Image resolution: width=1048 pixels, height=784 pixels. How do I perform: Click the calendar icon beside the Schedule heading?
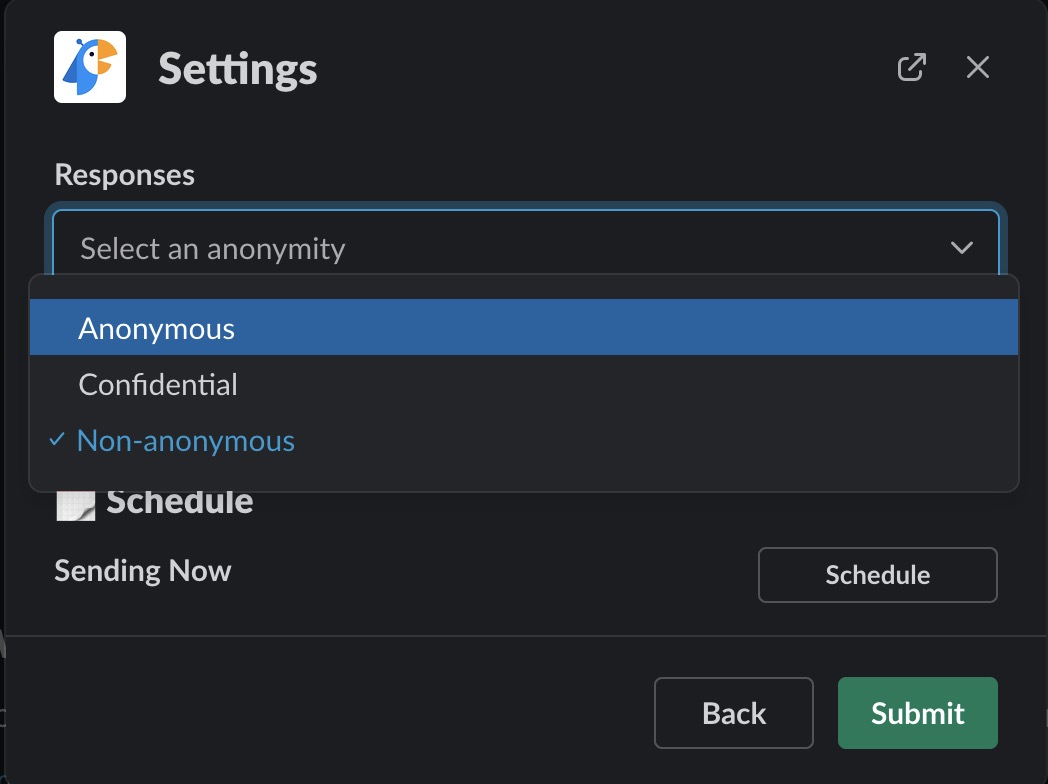point(76,504)
